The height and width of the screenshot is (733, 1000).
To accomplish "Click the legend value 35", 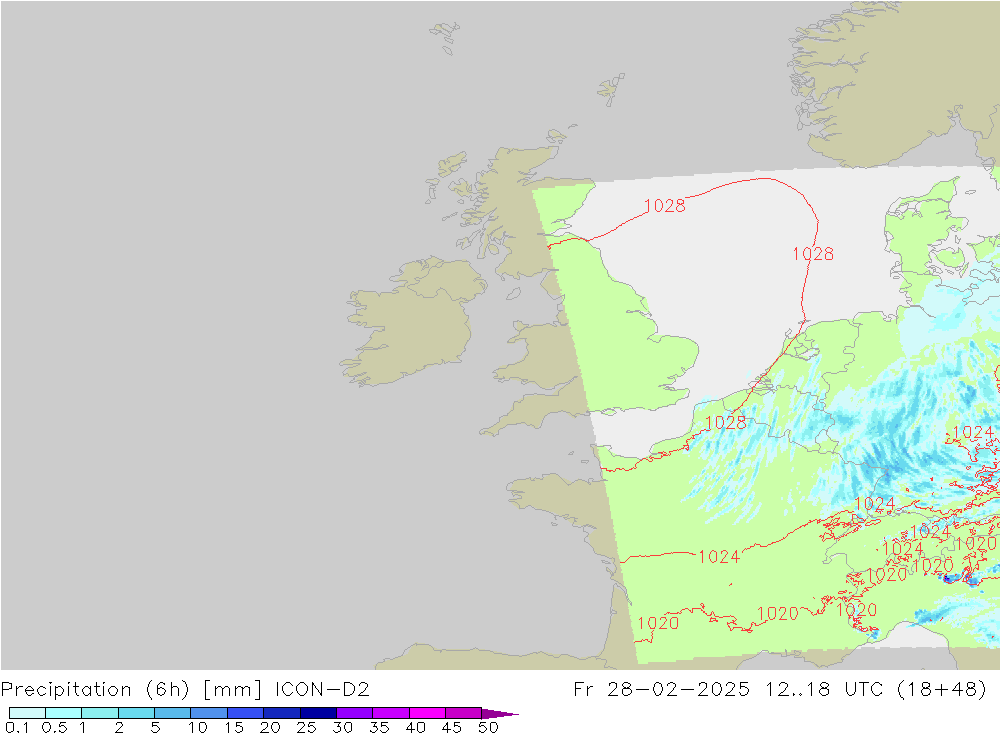I will coord(379,727).
